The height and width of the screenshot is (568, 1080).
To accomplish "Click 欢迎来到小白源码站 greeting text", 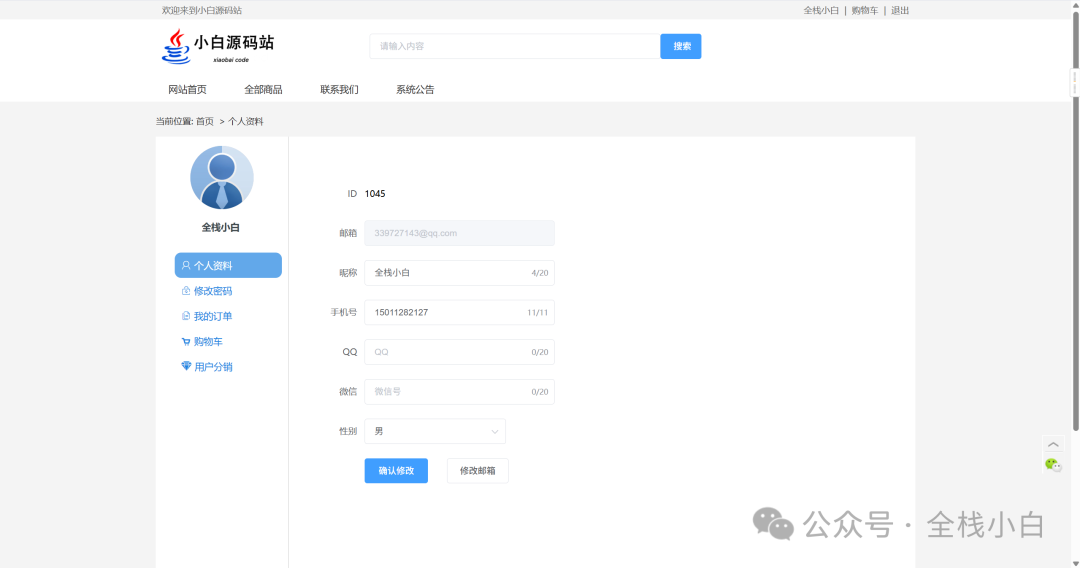I will click(x=202, y=10).
